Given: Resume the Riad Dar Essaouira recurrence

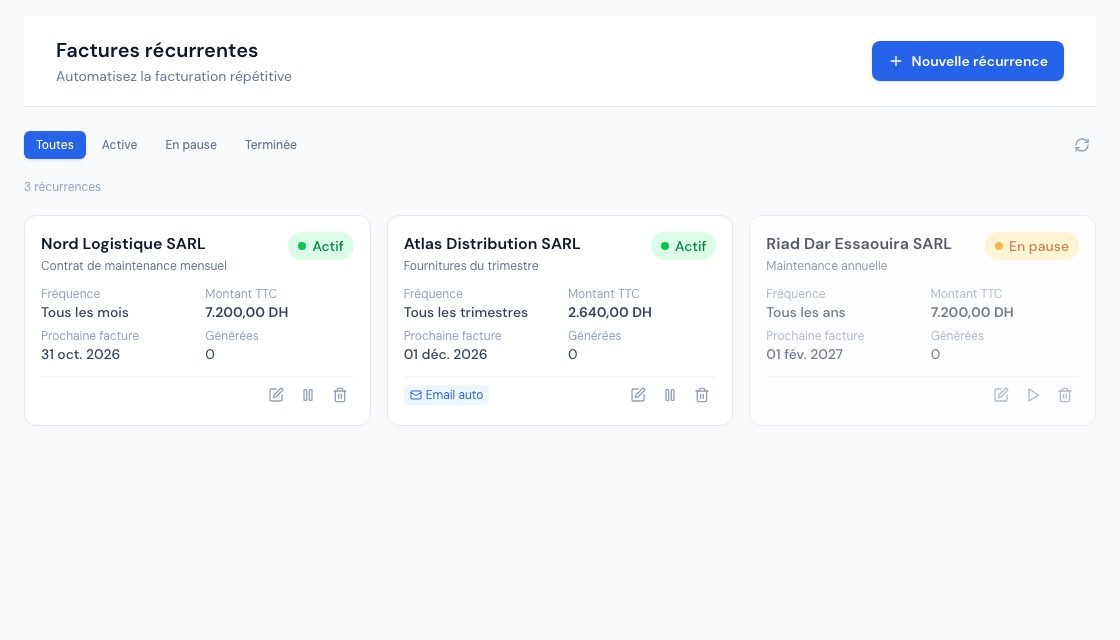Looking at the screenshot, I should pos(1033,395).
